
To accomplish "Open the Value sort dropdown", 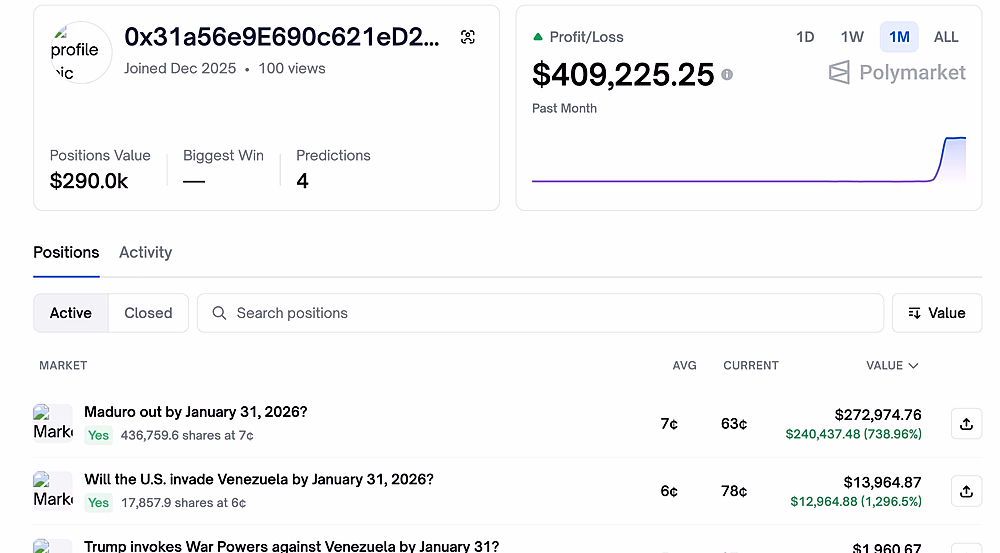I will (936, 313).
